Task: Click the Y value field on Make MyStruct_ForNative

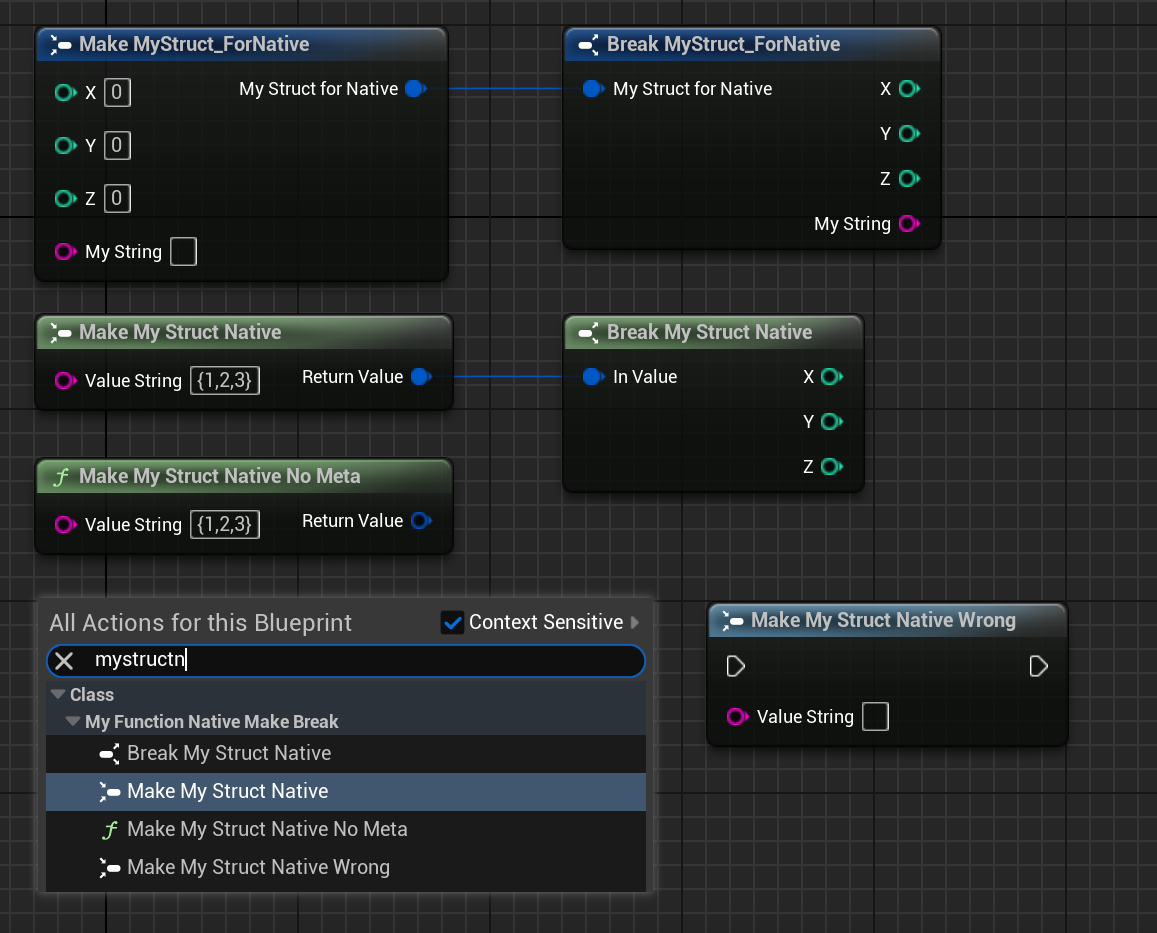Action: click(x=117, y=146)
